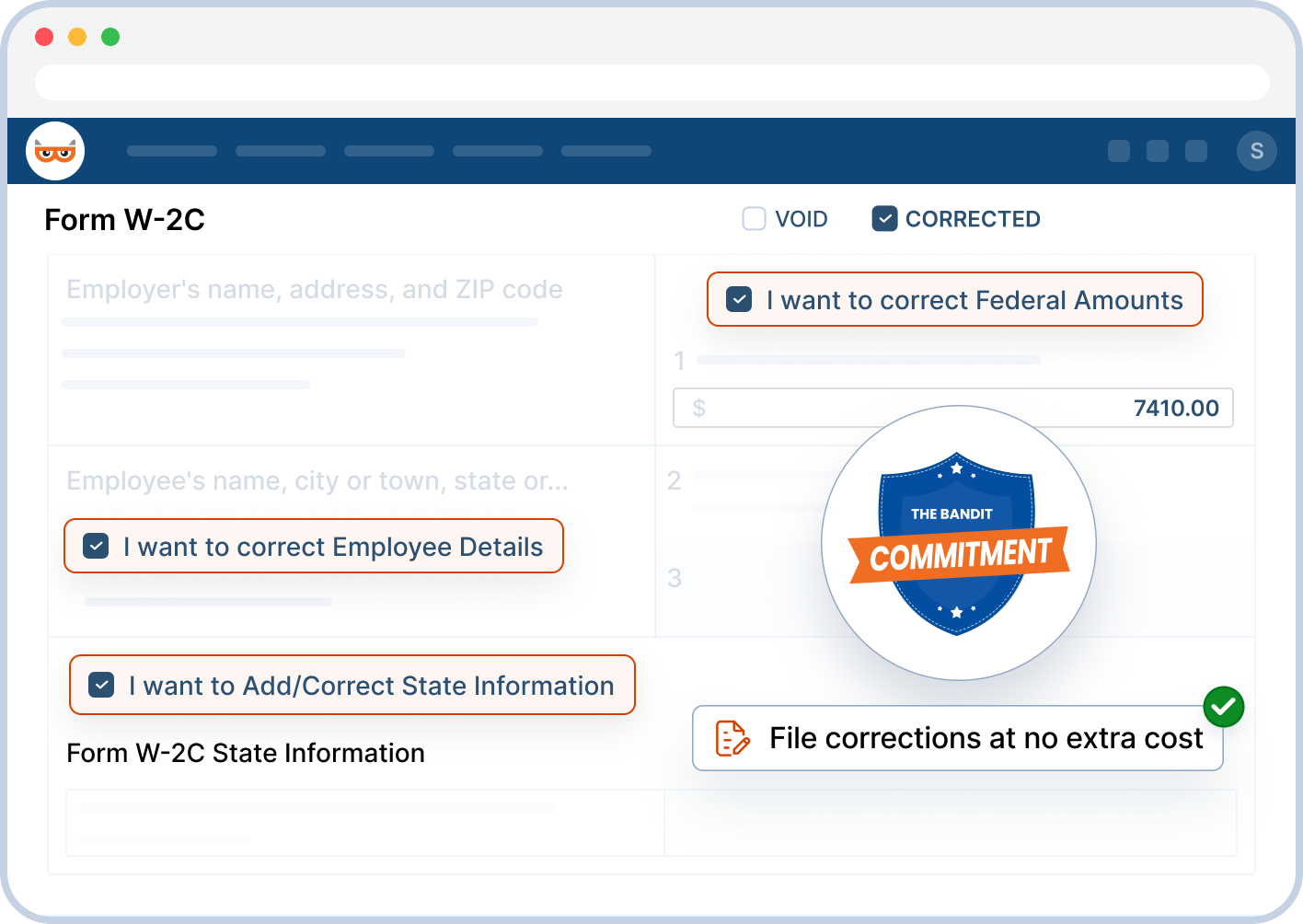Select the last navigation menu item
Image resolution: width=1303 pixels, height=924 pixels.
(606, 151)
